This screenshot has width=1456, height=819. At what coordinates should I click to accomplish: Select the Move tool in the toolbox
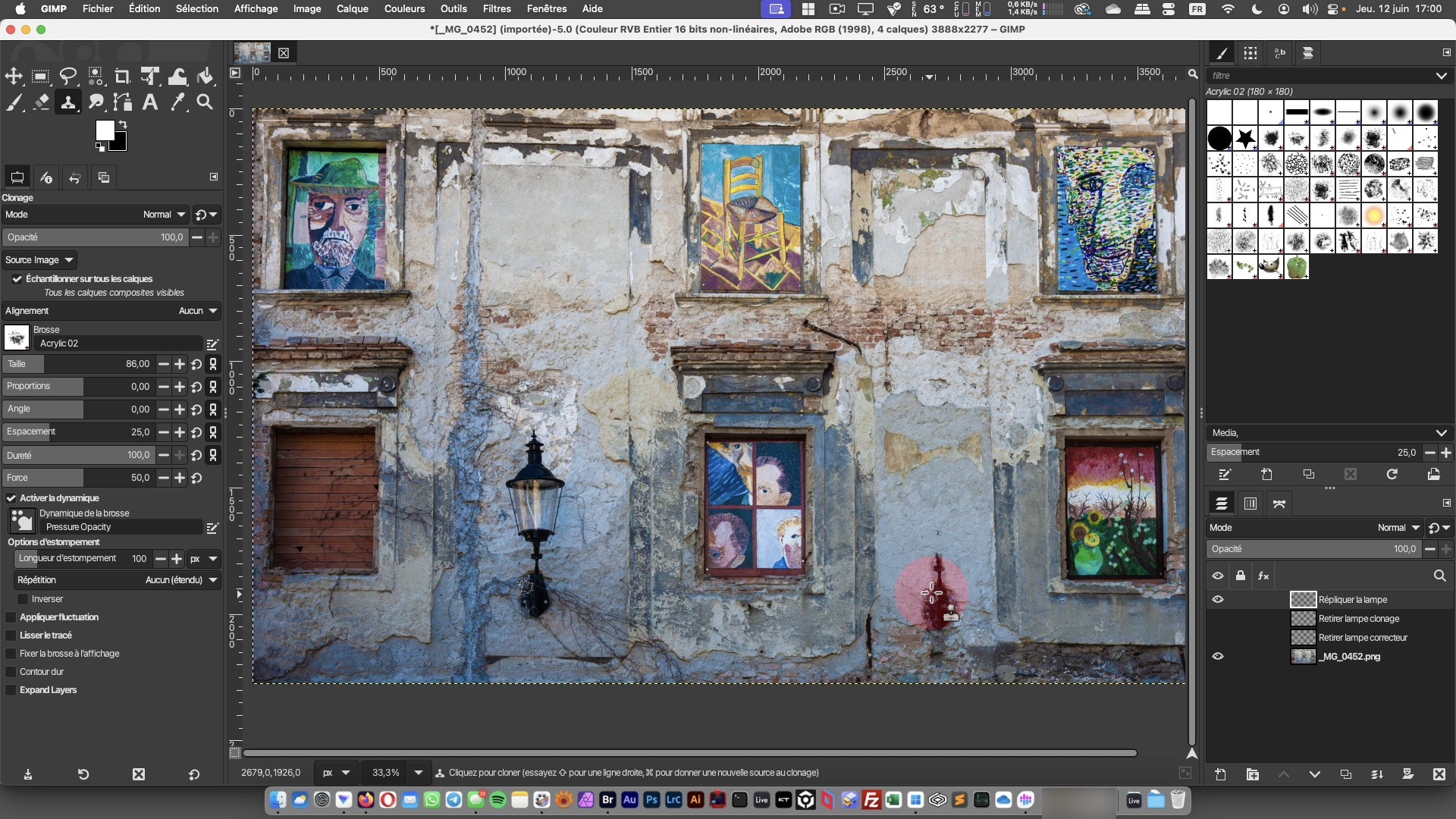[14, 76]
